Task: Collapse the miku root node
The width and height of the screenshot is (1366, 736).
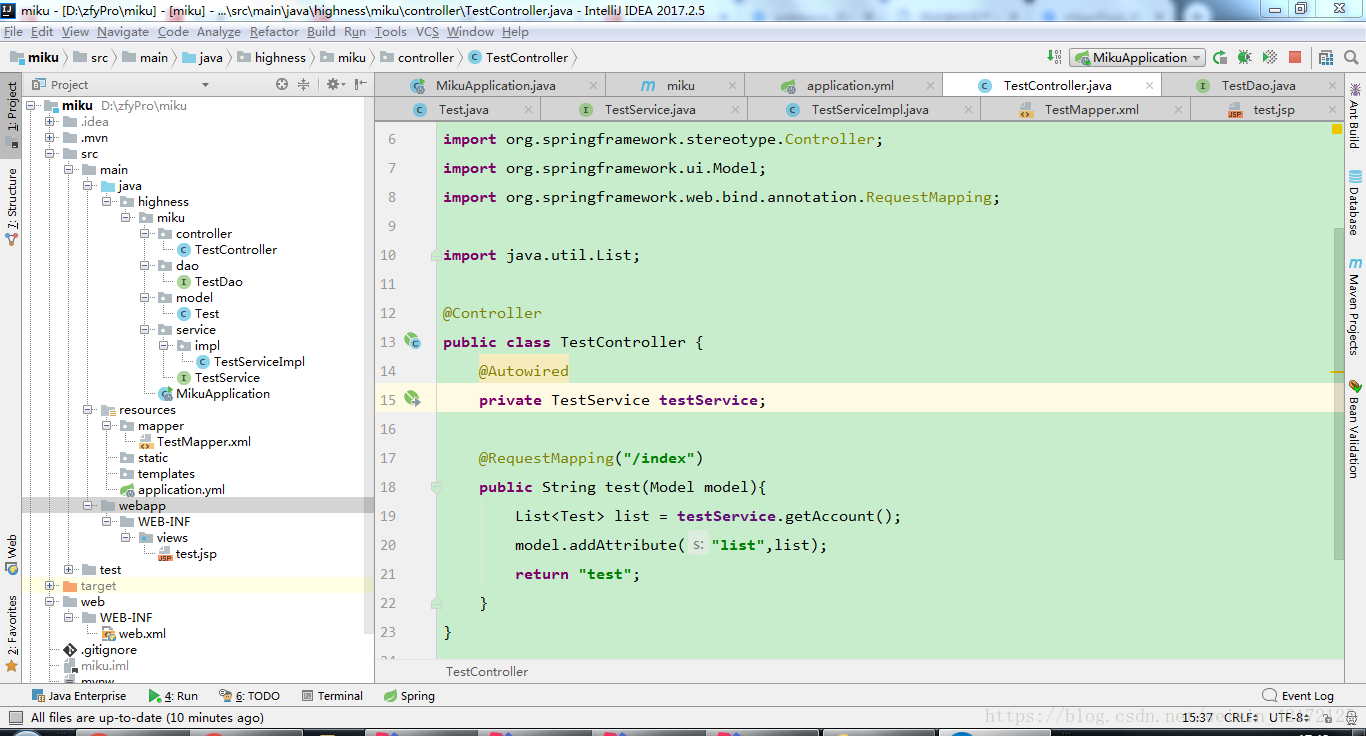Action: tap(32, 105)
